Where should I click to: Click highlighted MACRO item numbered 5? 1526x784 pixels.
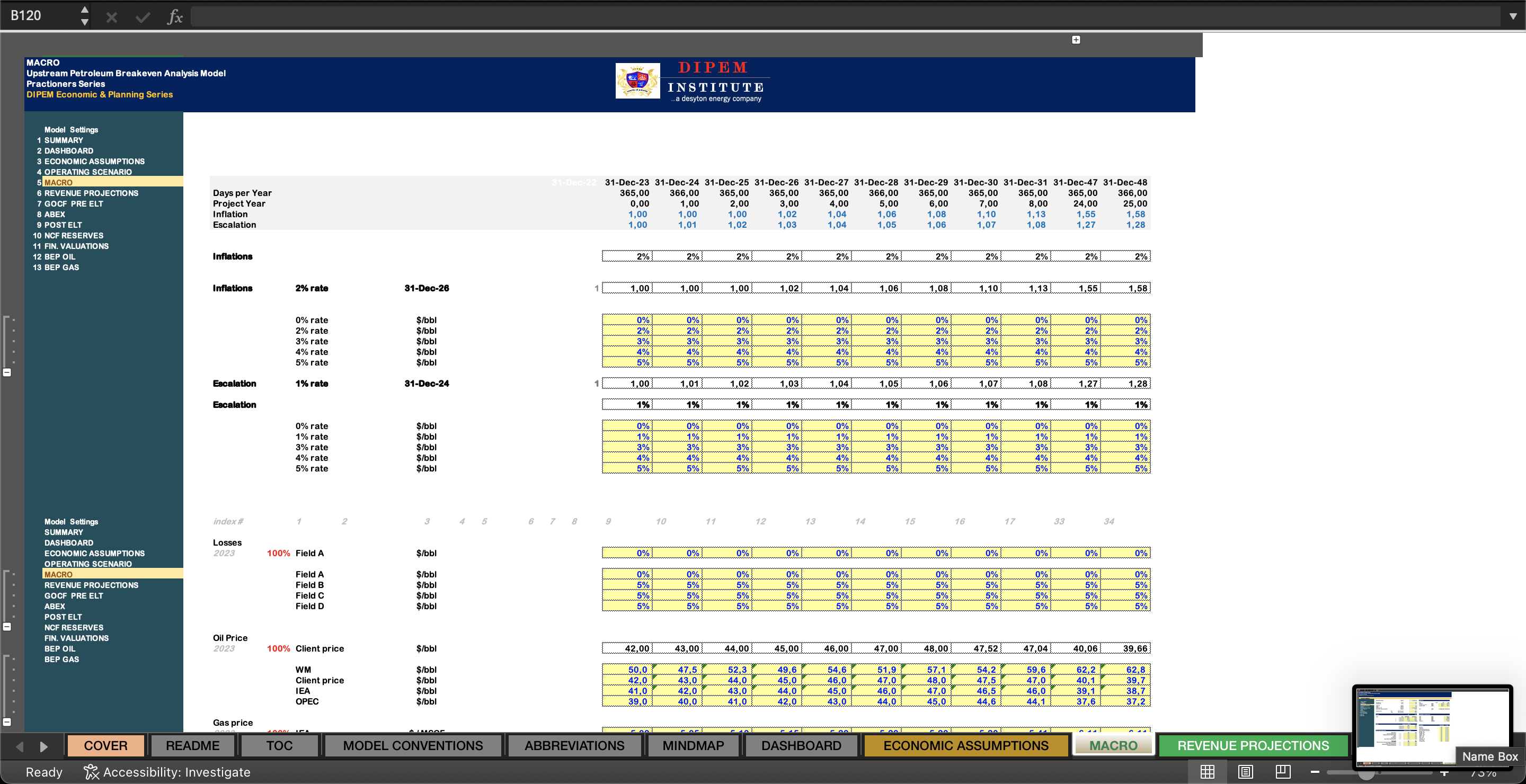click(x=112, y=182)
